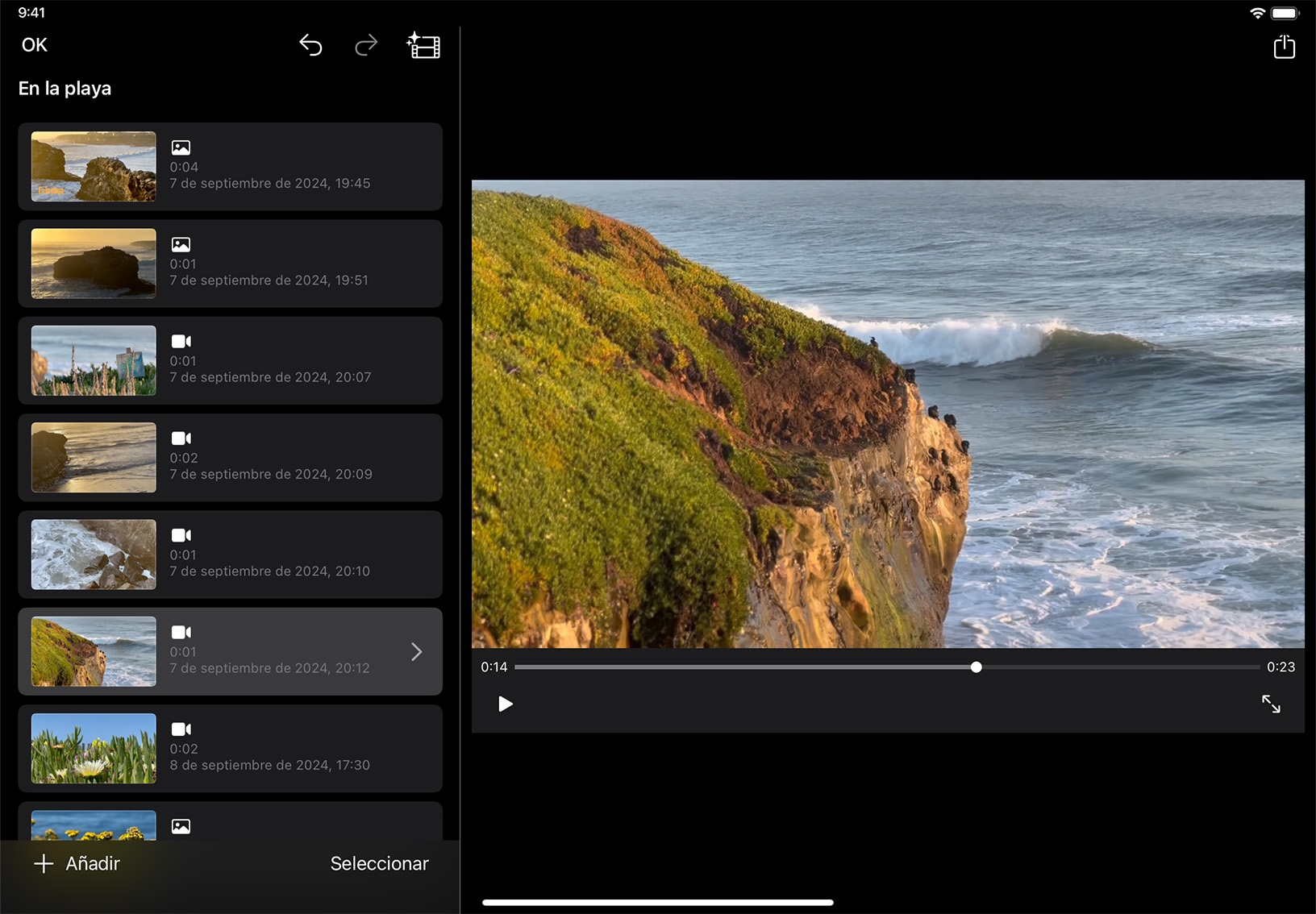This screenshot has width=1316, height=914.
Task: Select the clip dated 7 de septiembre 19:45
Action: [230, 167]
